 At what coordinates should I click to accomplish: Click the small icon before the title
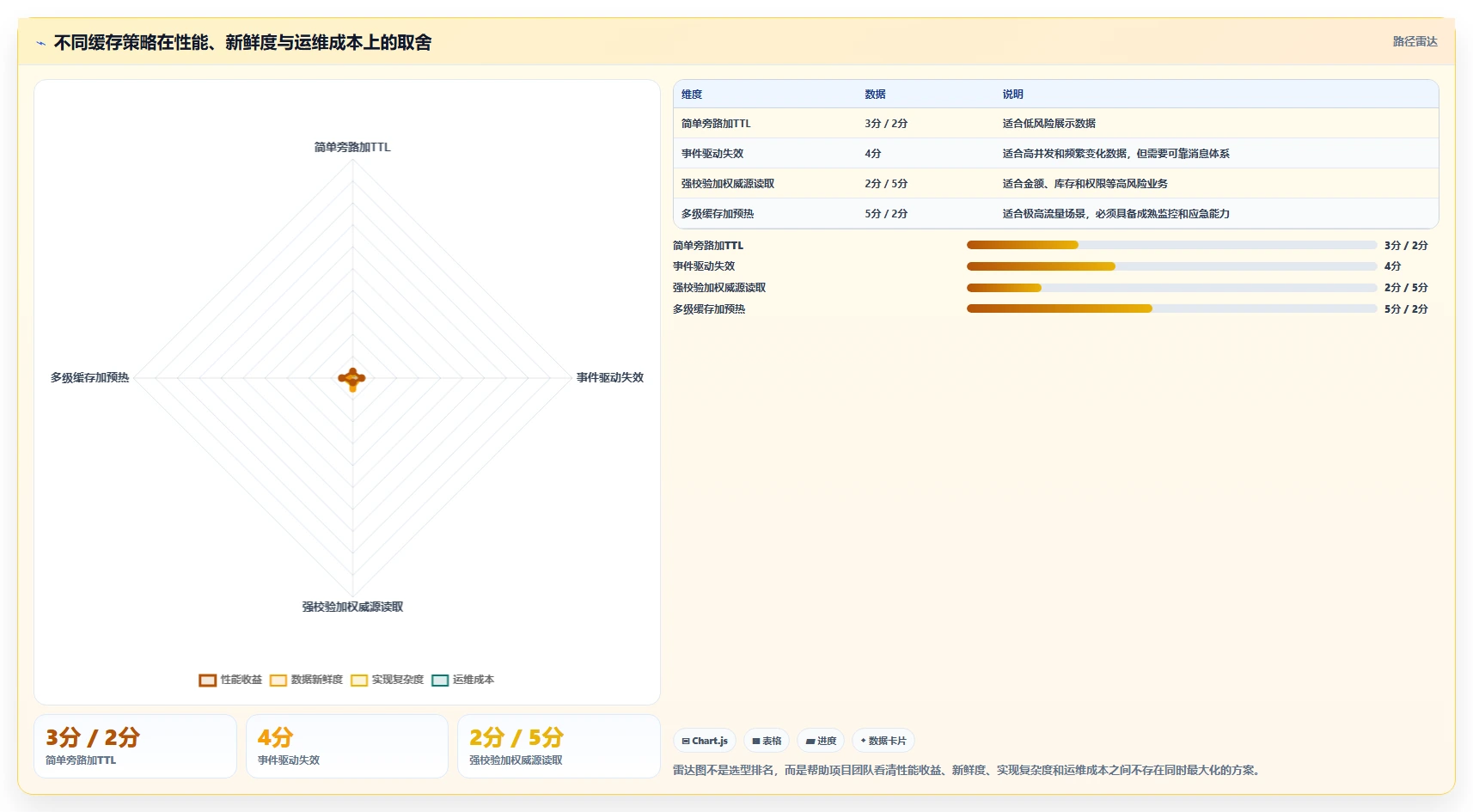point(40,43)
